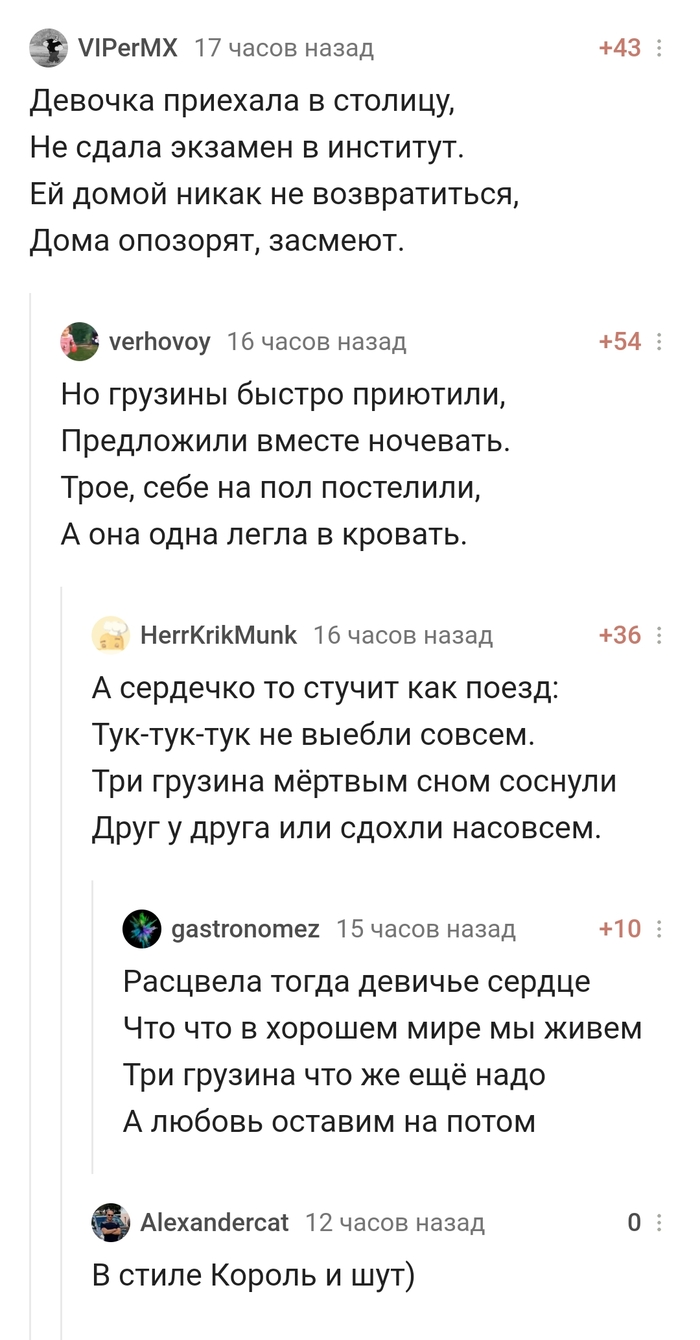This screenshot has height=1340, width=700.
Task: Open verhovoy's avatar picture
Action: click(x=80, y=341)
